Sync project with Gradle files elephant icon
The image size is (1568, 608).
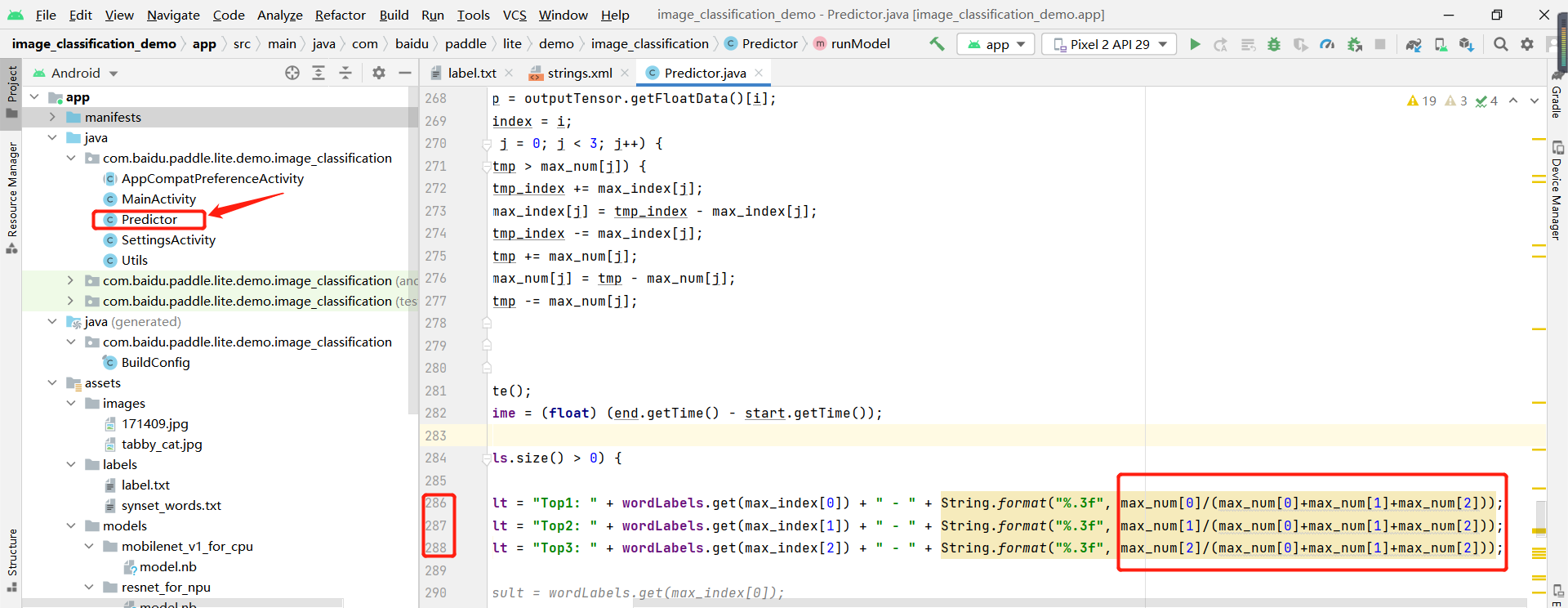point(1414,44)
